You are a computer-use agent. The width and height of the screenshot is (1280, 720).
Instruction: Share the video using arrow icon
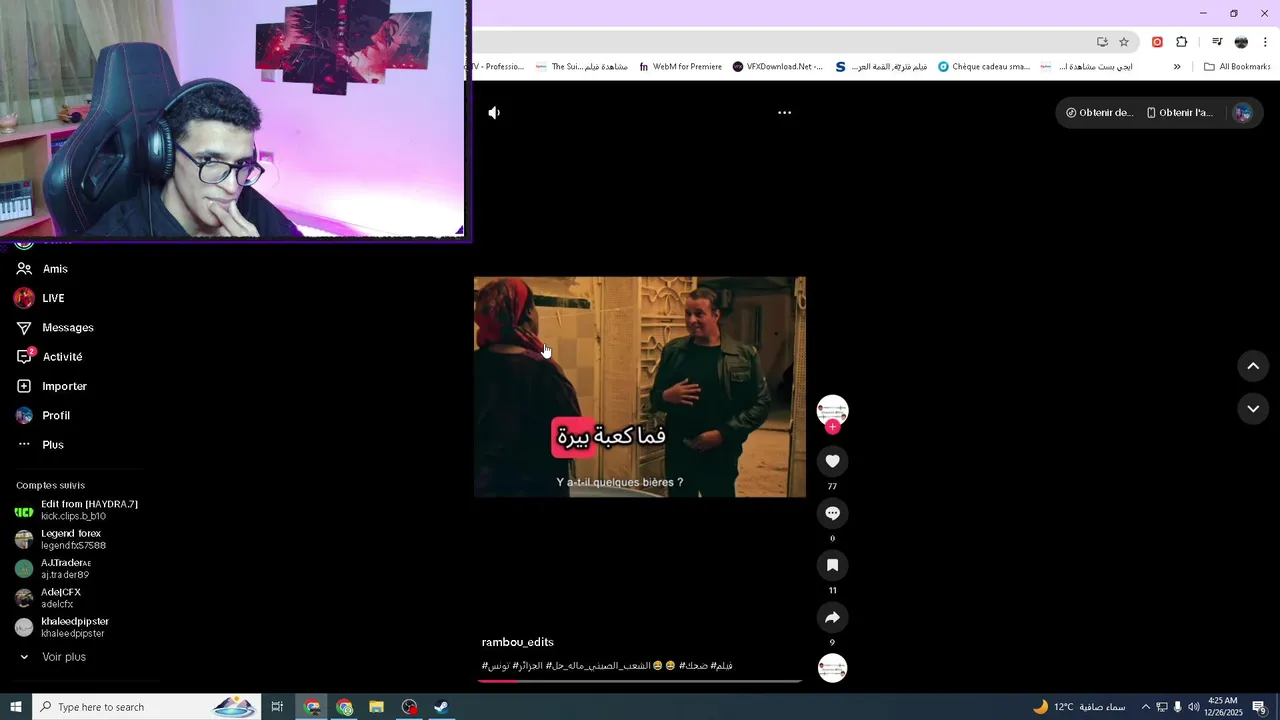(x=832, y=617)
